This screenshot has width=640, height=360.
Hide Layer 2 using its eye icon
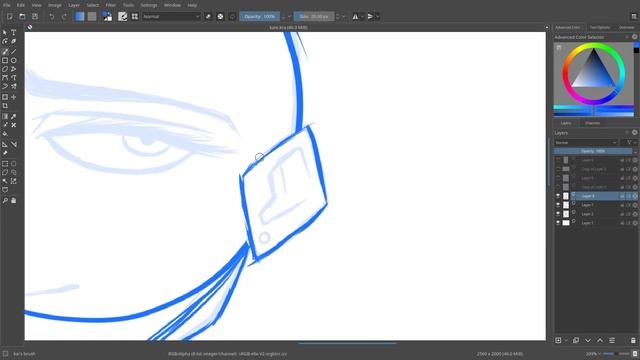point(558,214)
